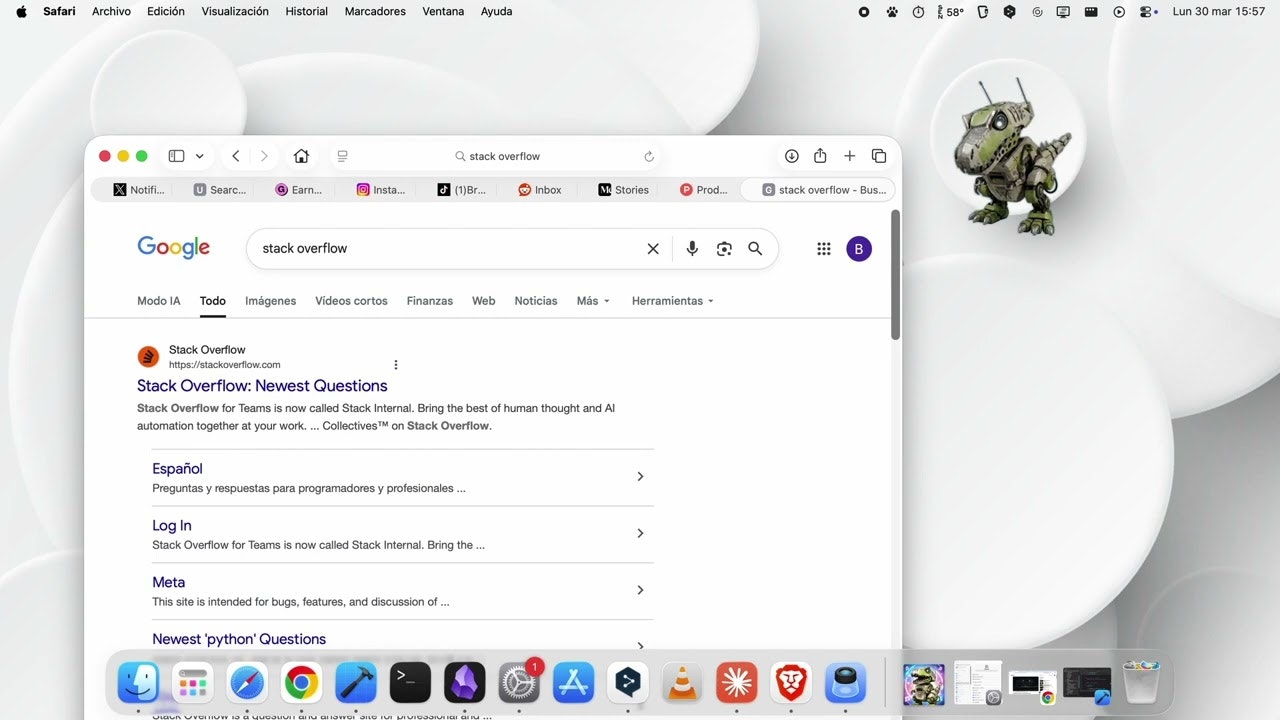Open the Safari share button
The height and width of the screenshot is (720, 1280).
(820, 156)
